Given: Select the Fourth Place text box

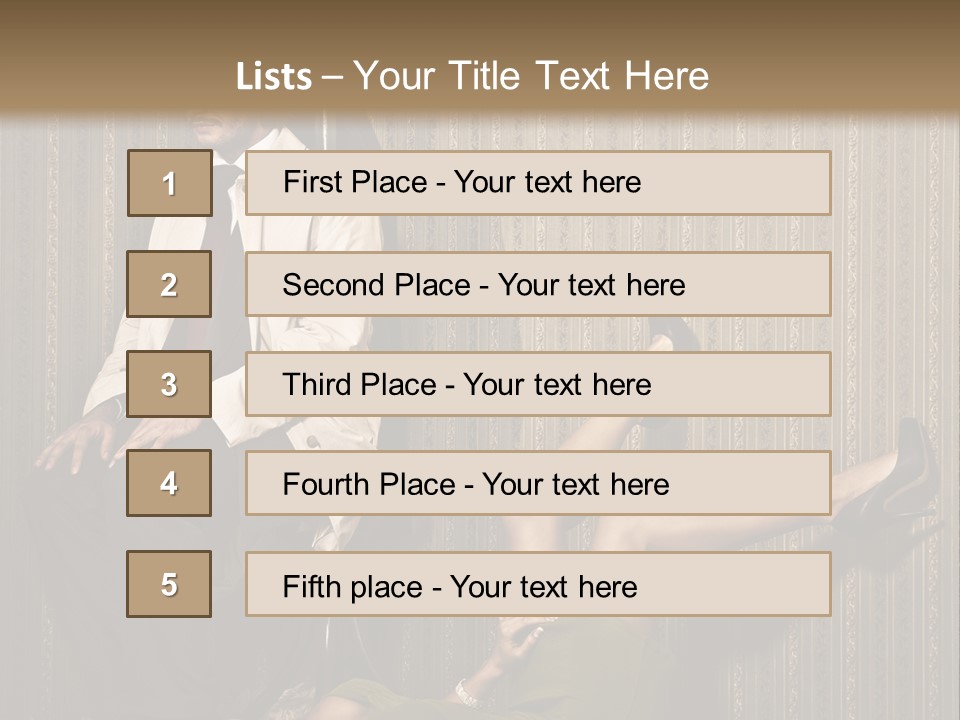Looking at the screenshot, I should click(x=538, y=484).
